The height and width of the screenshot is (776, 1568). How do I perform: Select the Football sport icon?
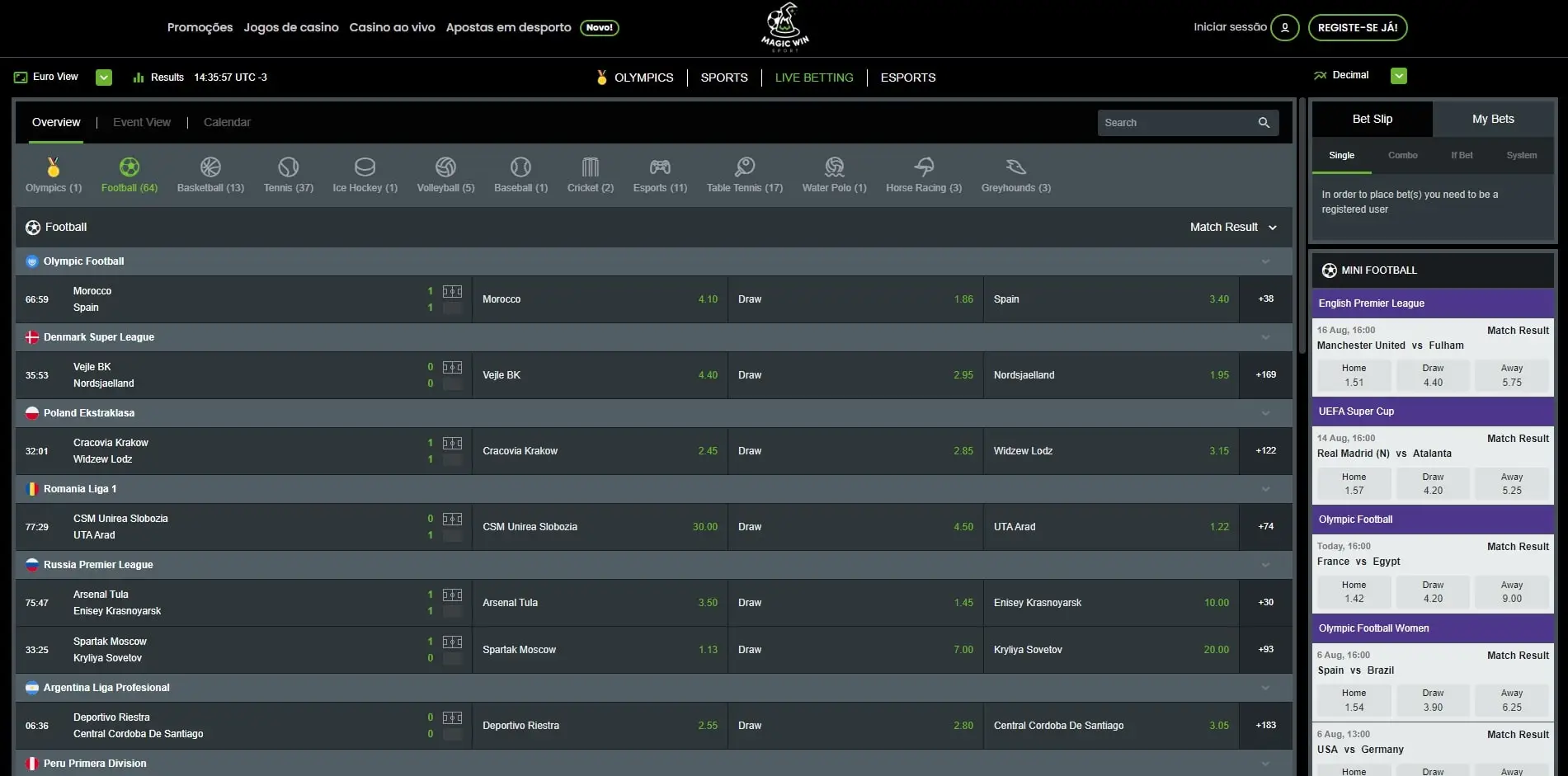(129, 168)
